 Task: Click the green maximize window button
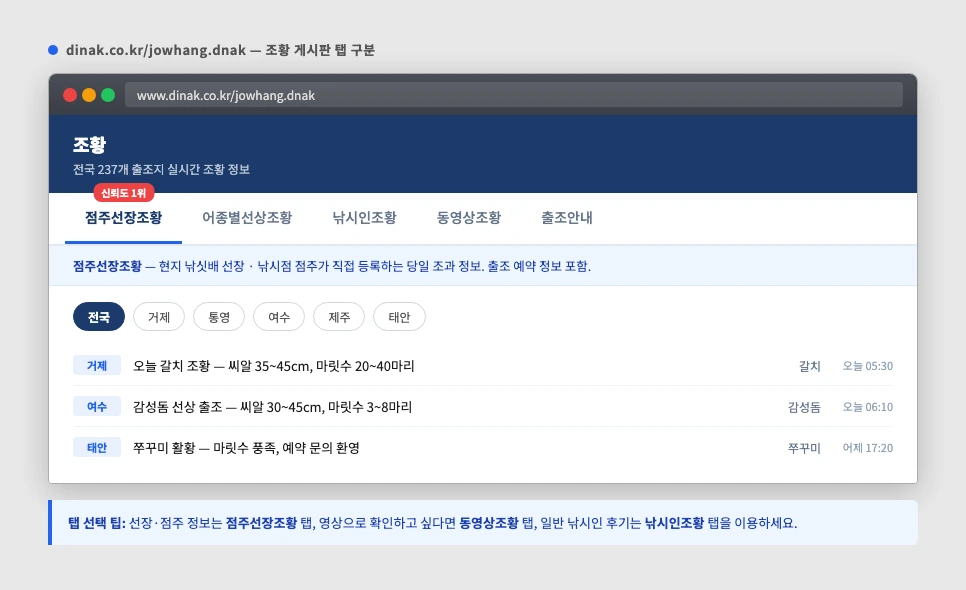click(108, 95)
